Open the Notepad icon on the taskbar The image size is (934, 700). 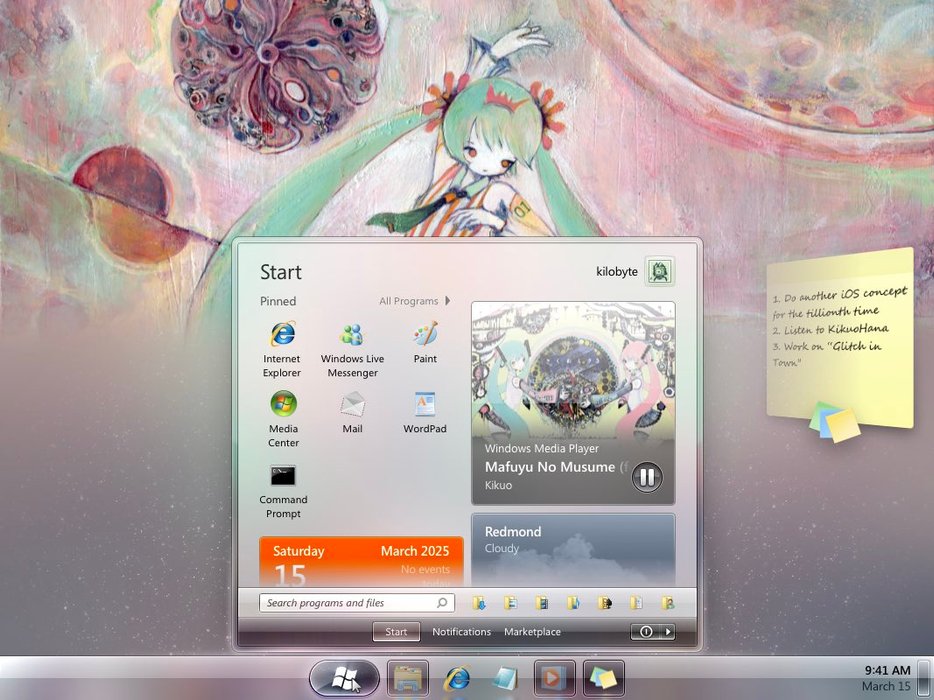[x=505, y=678]
